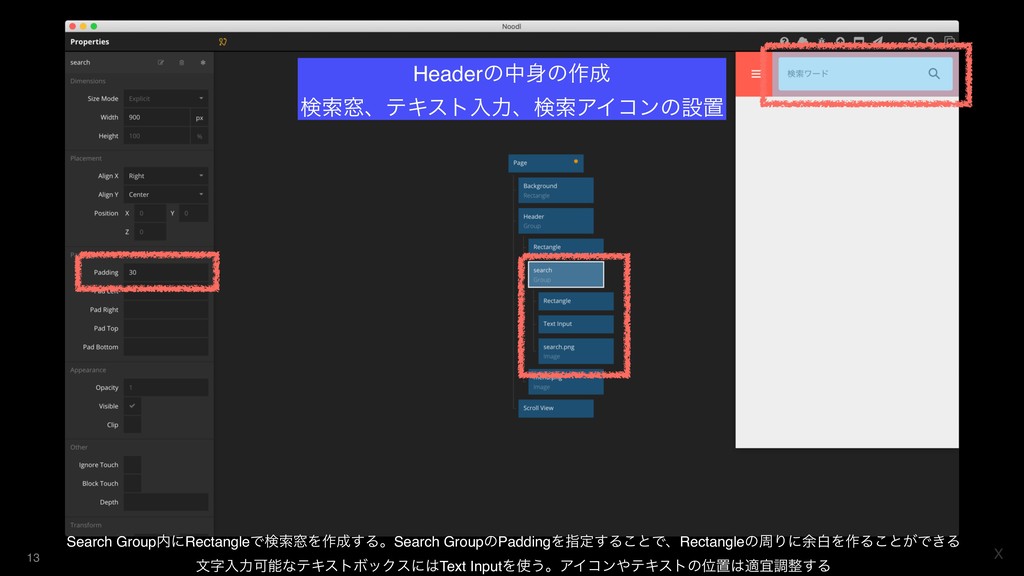
Task: Select the Scroll View node
Action: pos(556,408)
